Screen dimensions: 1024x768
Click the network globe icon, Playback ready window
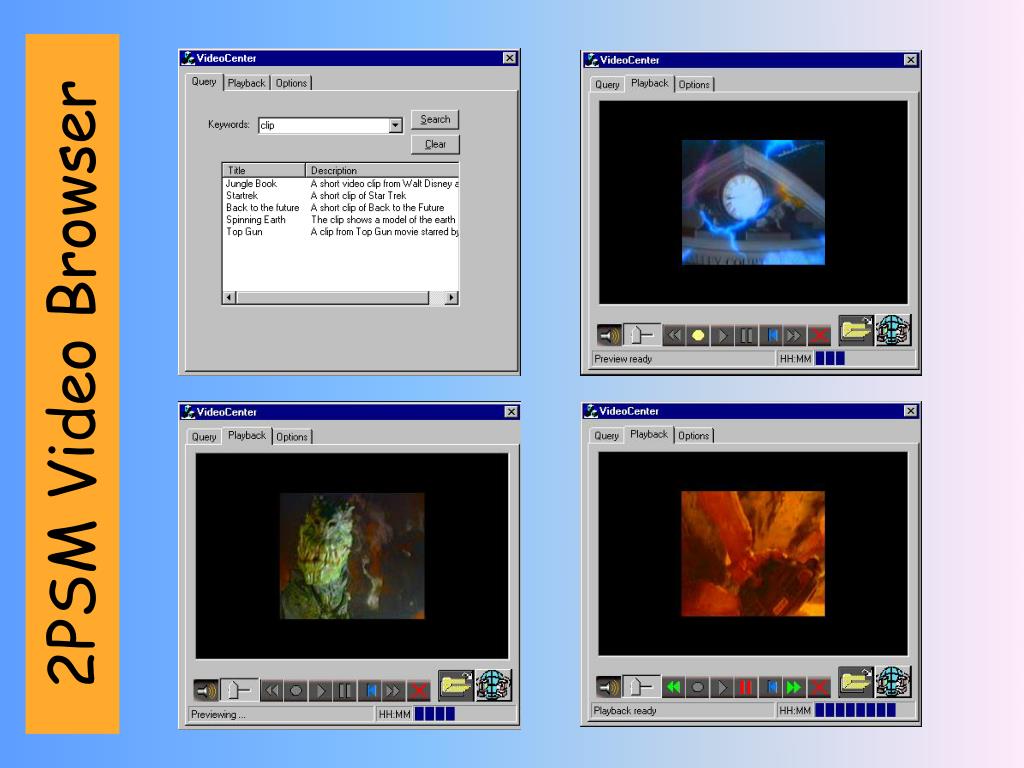click(893, 682)
